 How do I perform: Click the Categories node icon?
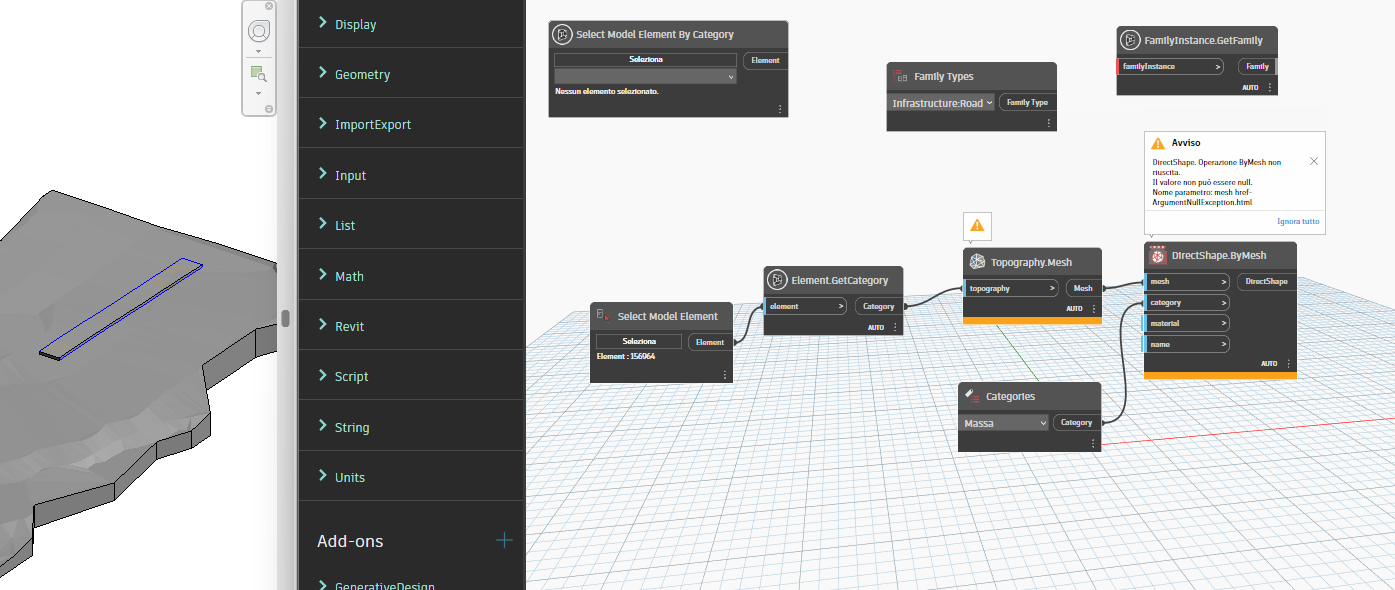(971, 396)
